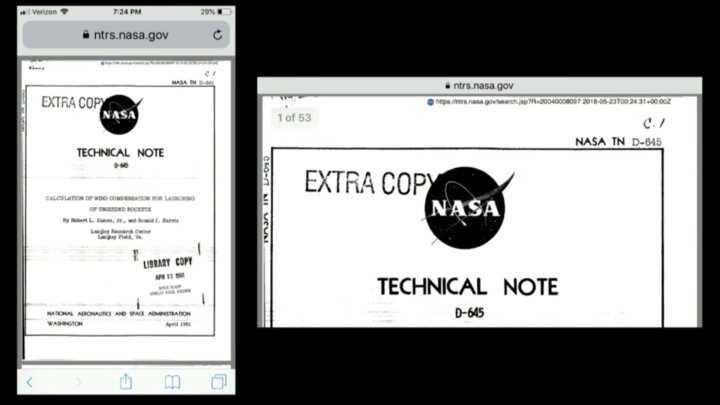The width and height of the screenshot is (720, 405).
Task: Tap the authors line on phone page
Action: [x=121, y=220]
